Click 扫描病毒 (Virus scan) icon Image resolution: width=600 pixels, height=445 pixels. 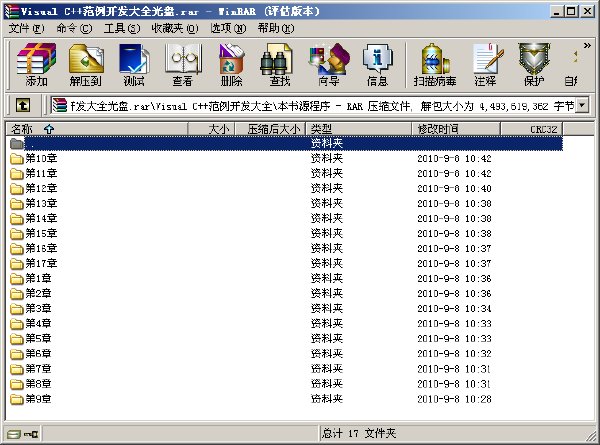coord(435,65)
